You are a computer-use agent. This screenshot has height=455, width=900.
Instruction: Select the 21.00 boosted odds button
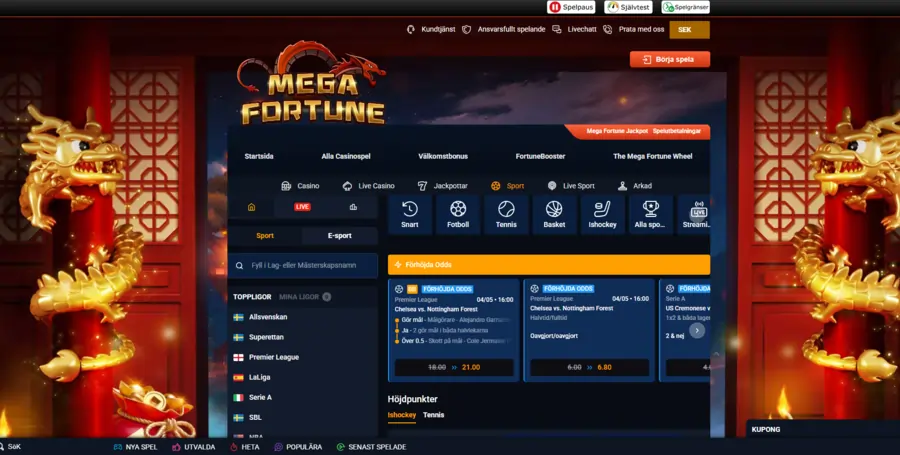454,367
